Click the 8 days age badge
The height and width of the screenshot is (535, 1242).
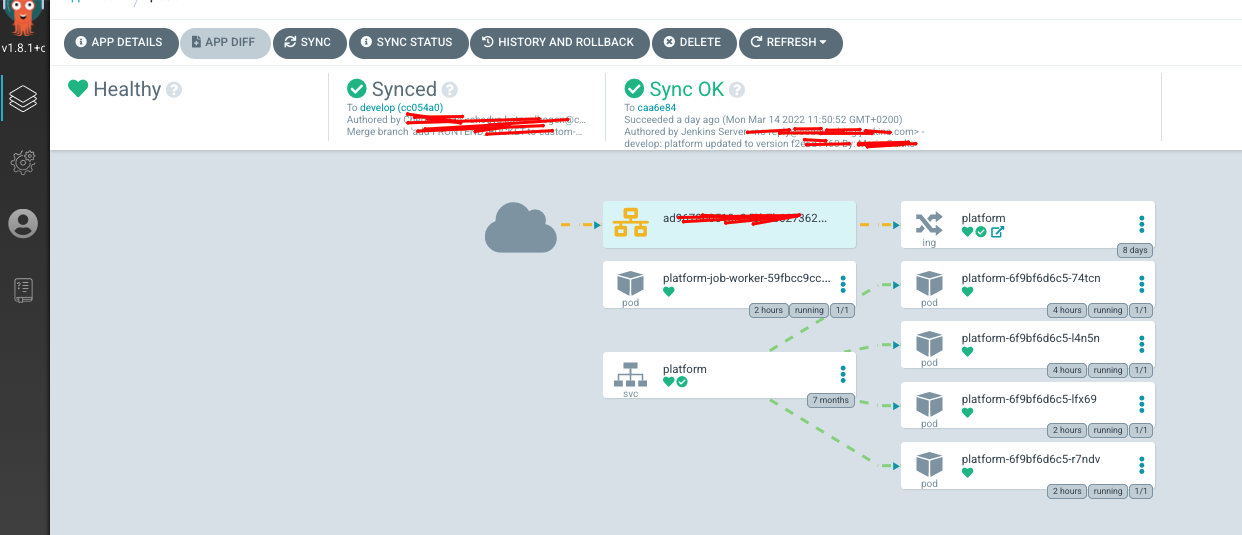pos(1135,251)
